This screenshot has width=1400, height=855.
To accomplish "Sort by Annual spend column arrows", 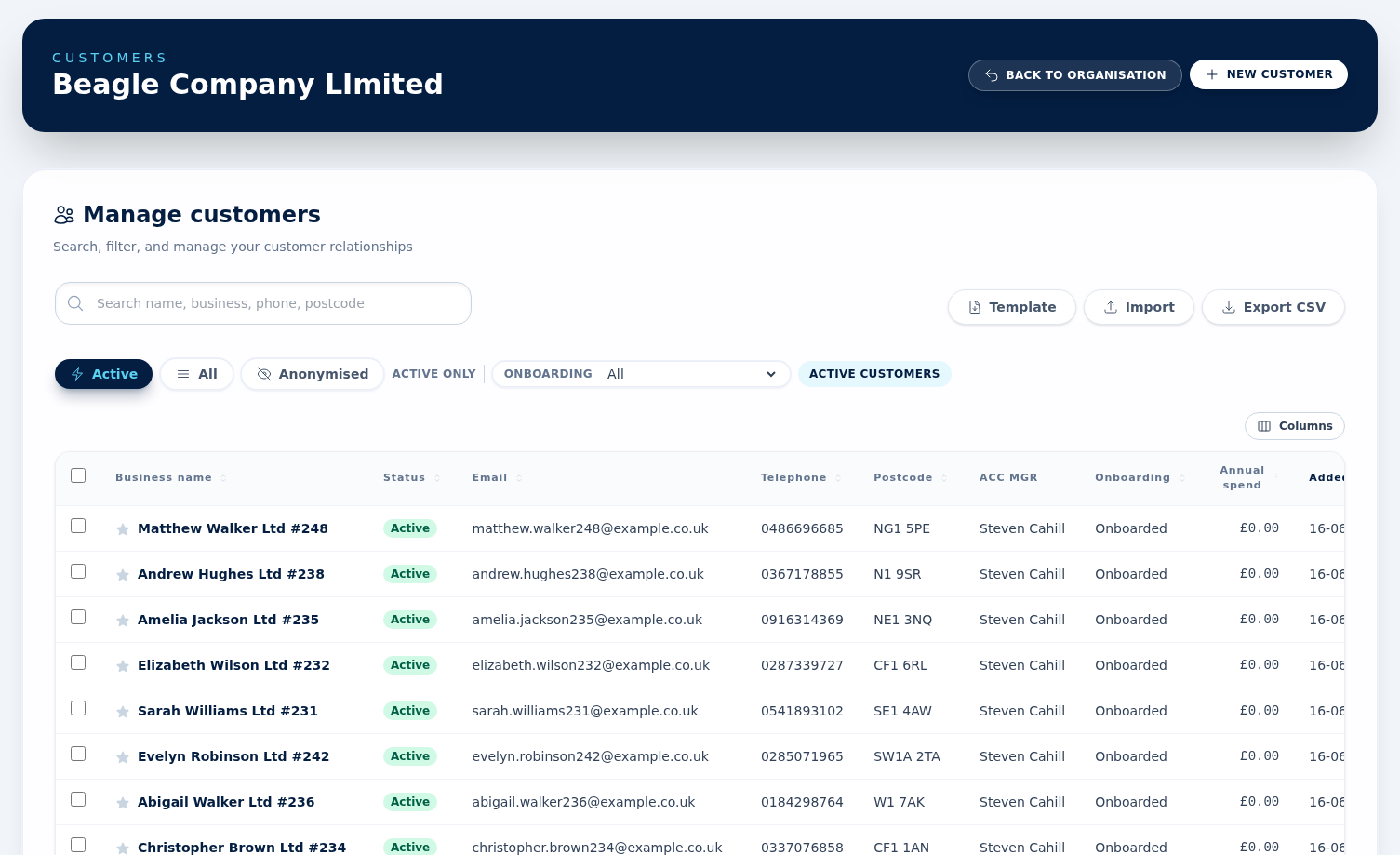I will tap(1276, 477).
